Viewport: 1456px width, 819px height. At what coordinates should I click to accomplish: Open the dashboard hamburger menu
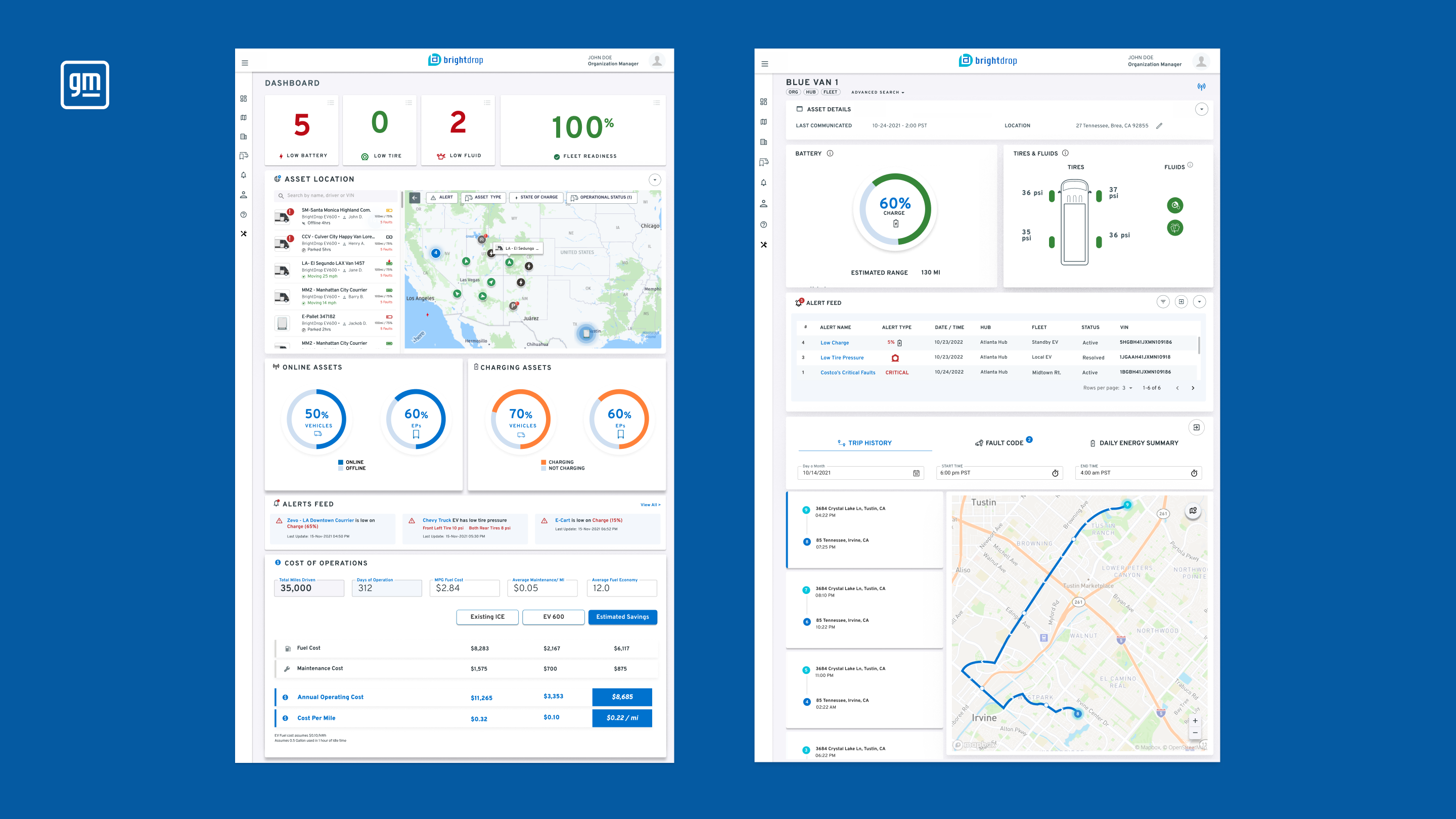tap(245, 63)
